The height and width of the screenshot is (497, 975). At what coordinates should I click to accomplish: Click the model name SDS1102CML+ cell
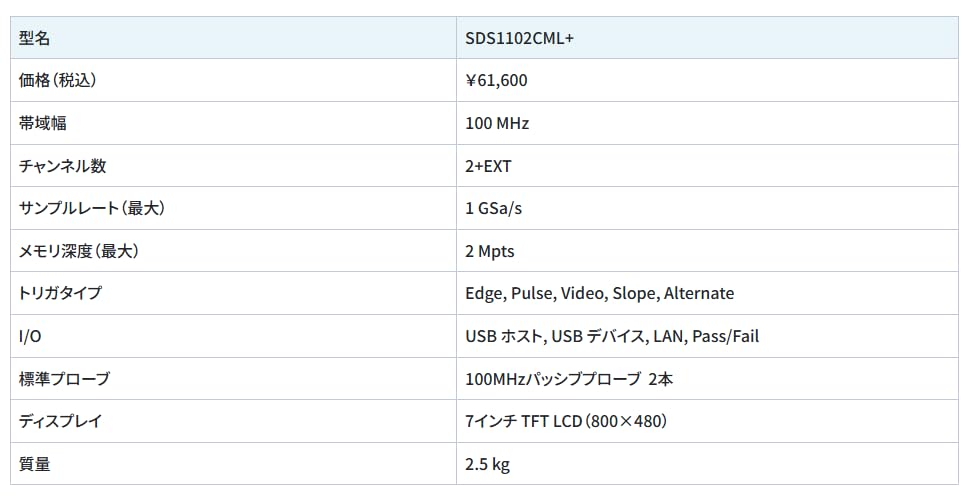pos(518,38)
